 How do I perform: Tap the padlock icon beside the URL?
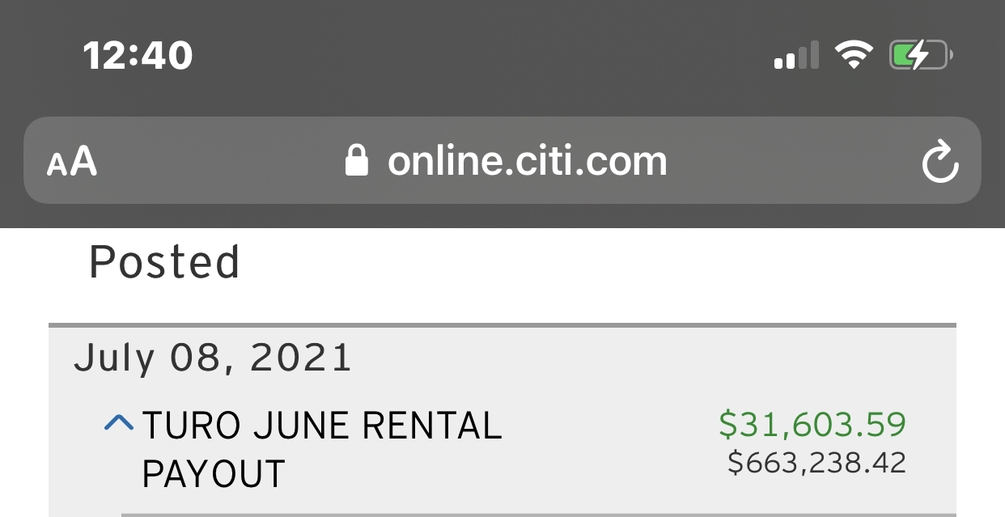point(357,161)
